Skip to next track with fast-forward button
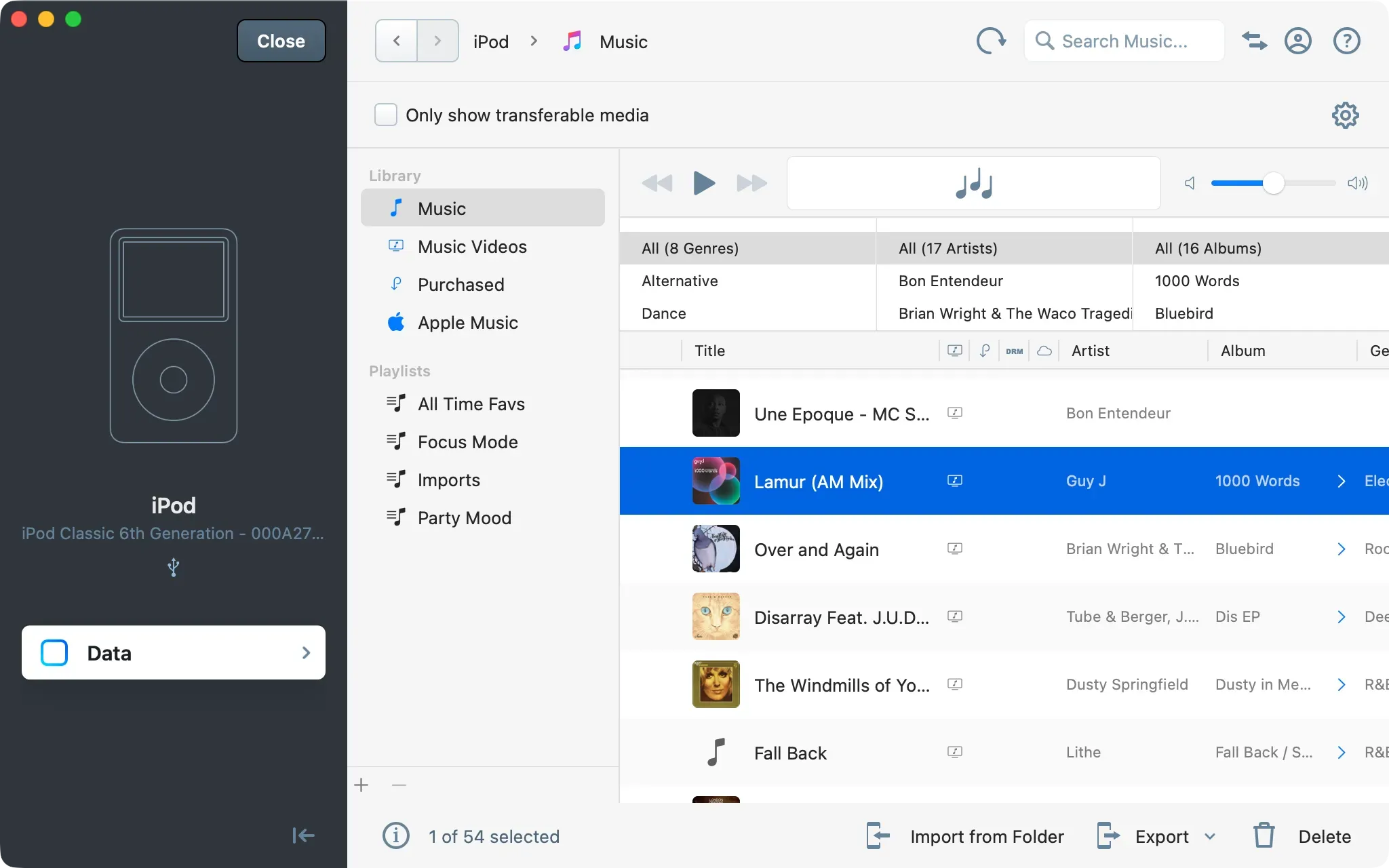The height and width of the screenshot is (868, 1389). point(751,183)
